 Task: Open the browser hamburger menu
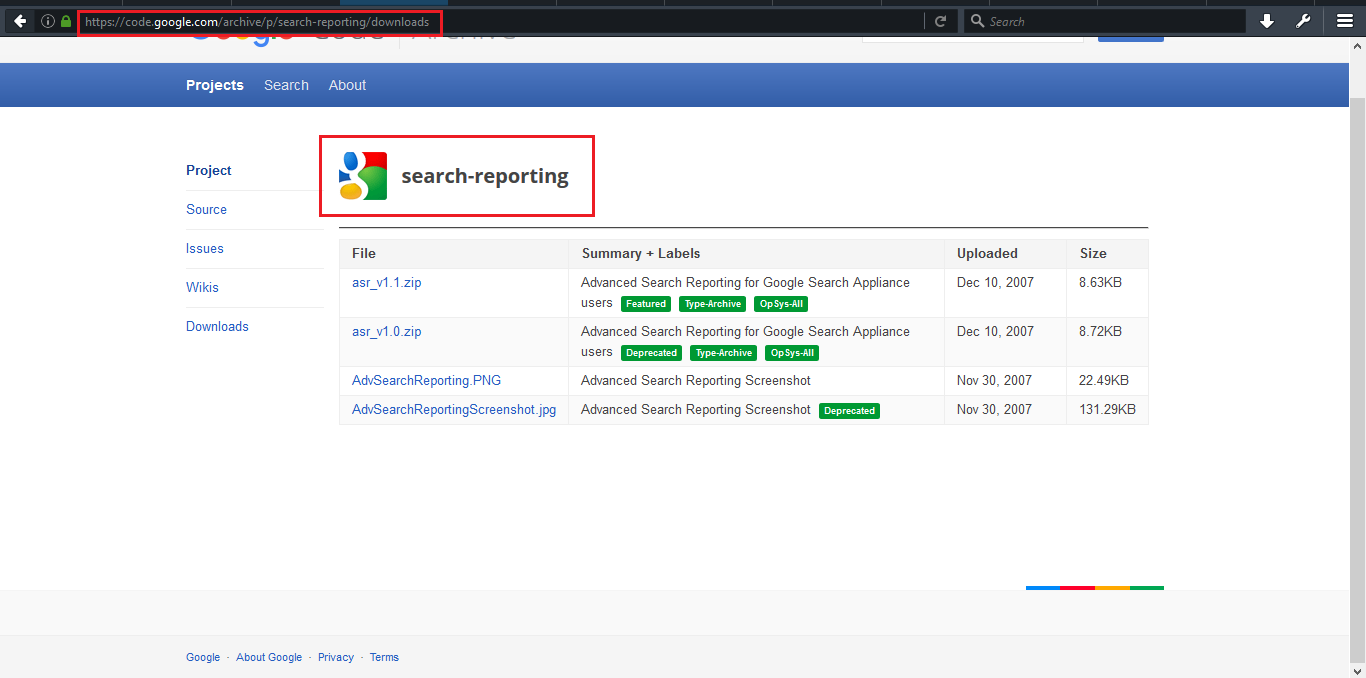(1345, 21)
